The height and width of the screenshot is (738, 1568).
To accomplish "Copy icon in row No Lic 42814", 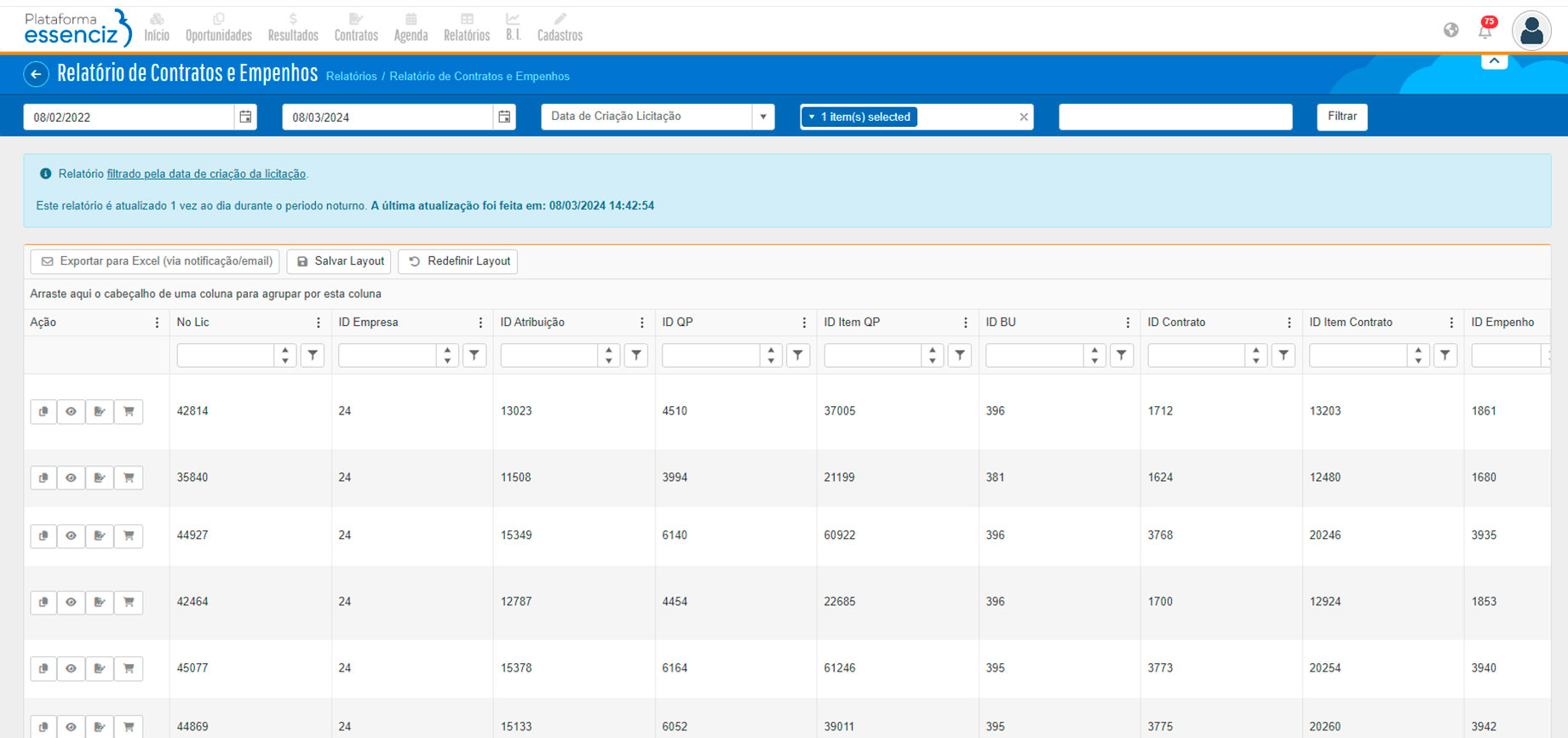I will tap(43, 411).
